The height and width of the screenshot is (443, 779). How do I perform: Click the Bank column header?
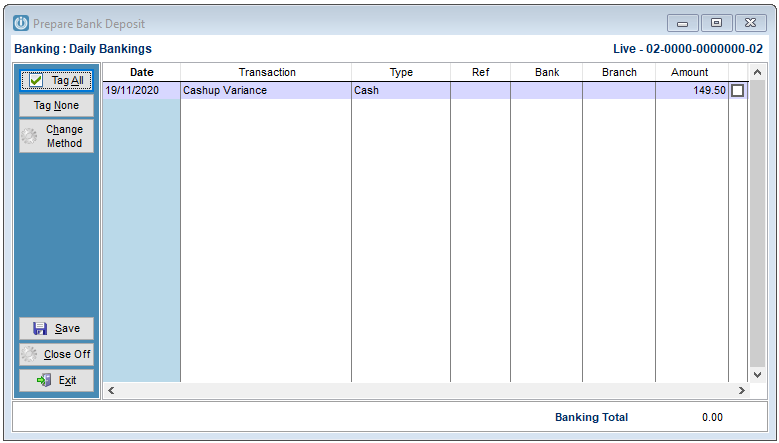[x=546, y=72]
